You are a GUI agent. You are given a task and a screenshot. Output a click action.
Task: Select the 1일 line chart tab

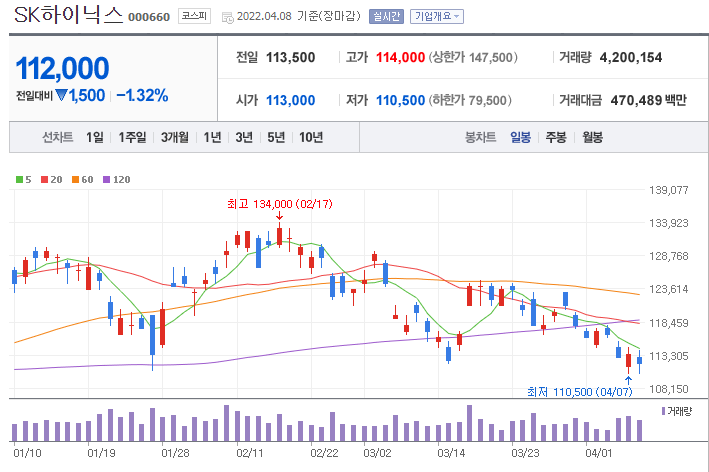pos(95,137)
